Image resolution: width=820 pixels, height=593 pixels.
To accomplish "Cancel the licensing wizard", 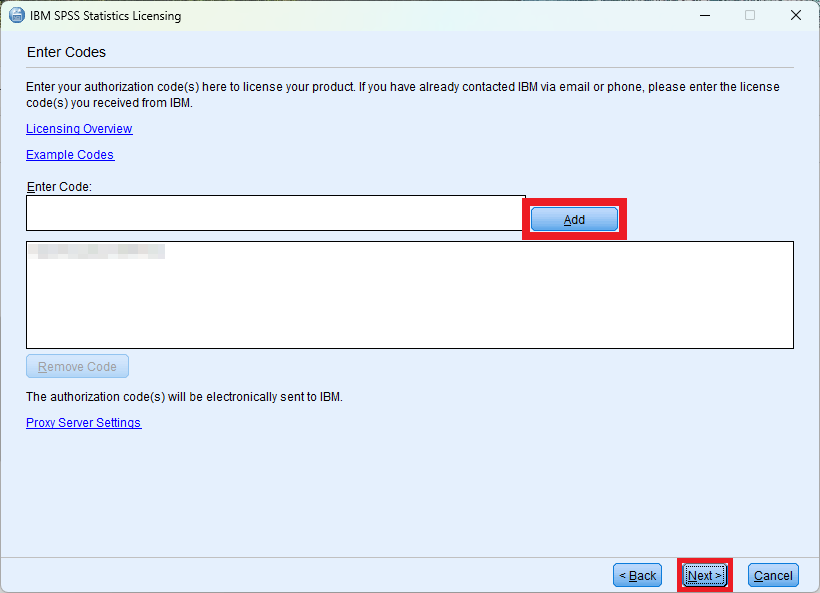I will click(x=773, y=575).
